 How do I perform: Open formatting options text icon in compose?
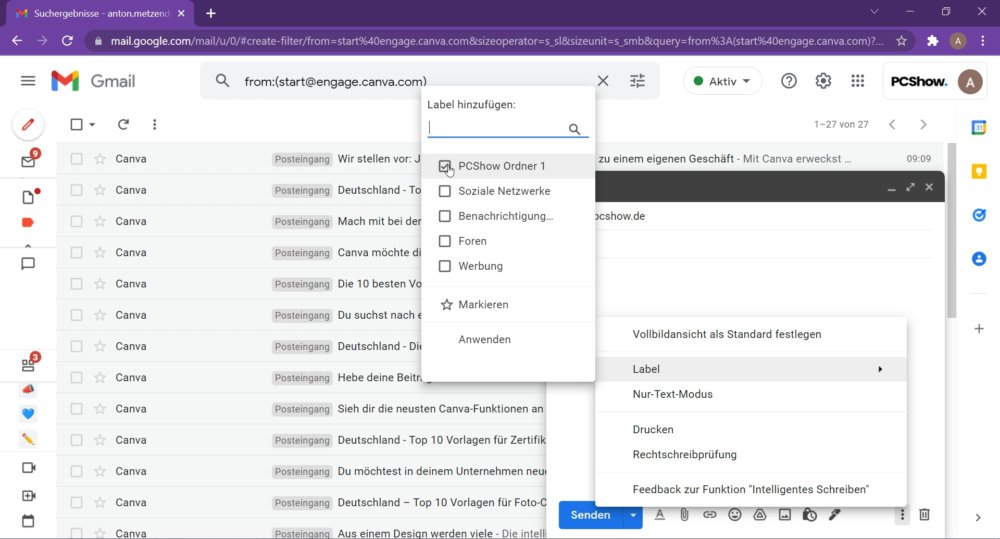[659, 515]
